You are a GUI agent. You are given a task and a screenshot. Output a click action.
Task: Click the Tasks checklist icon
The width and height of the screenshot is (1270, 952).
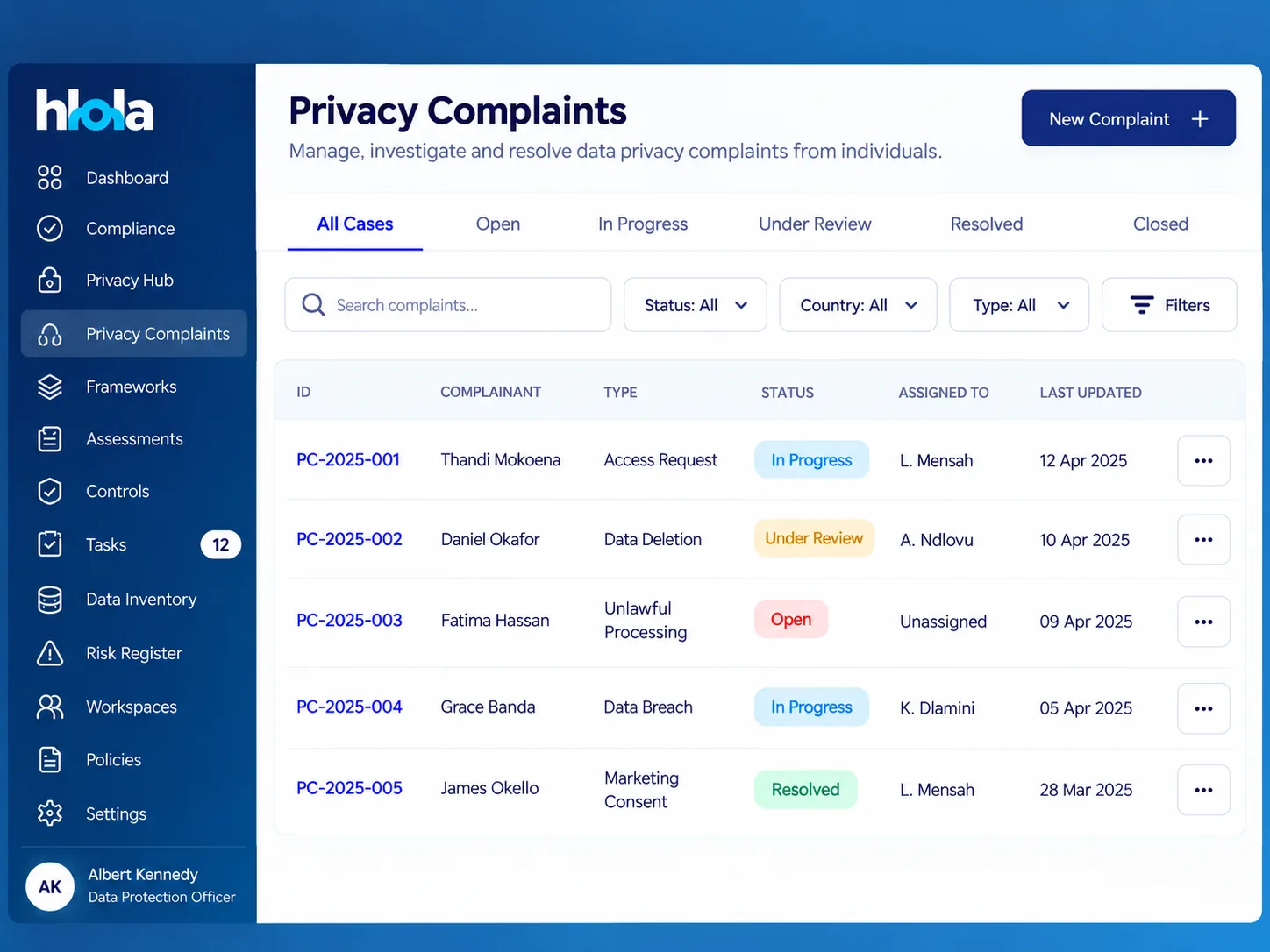(x=50, y=543)
